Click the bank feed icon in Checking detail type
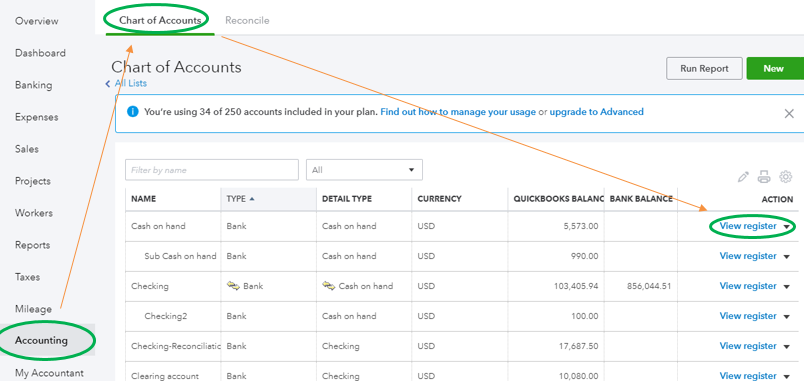The image size is (804, 381). pos(329,286)
